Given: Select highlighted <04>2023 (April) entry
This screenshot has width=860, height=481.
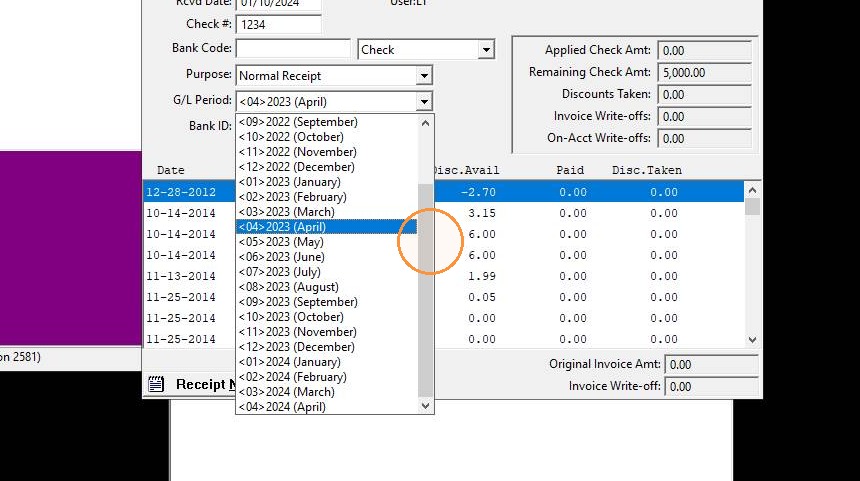Looking at the screenshot, I should coord(327,227).
